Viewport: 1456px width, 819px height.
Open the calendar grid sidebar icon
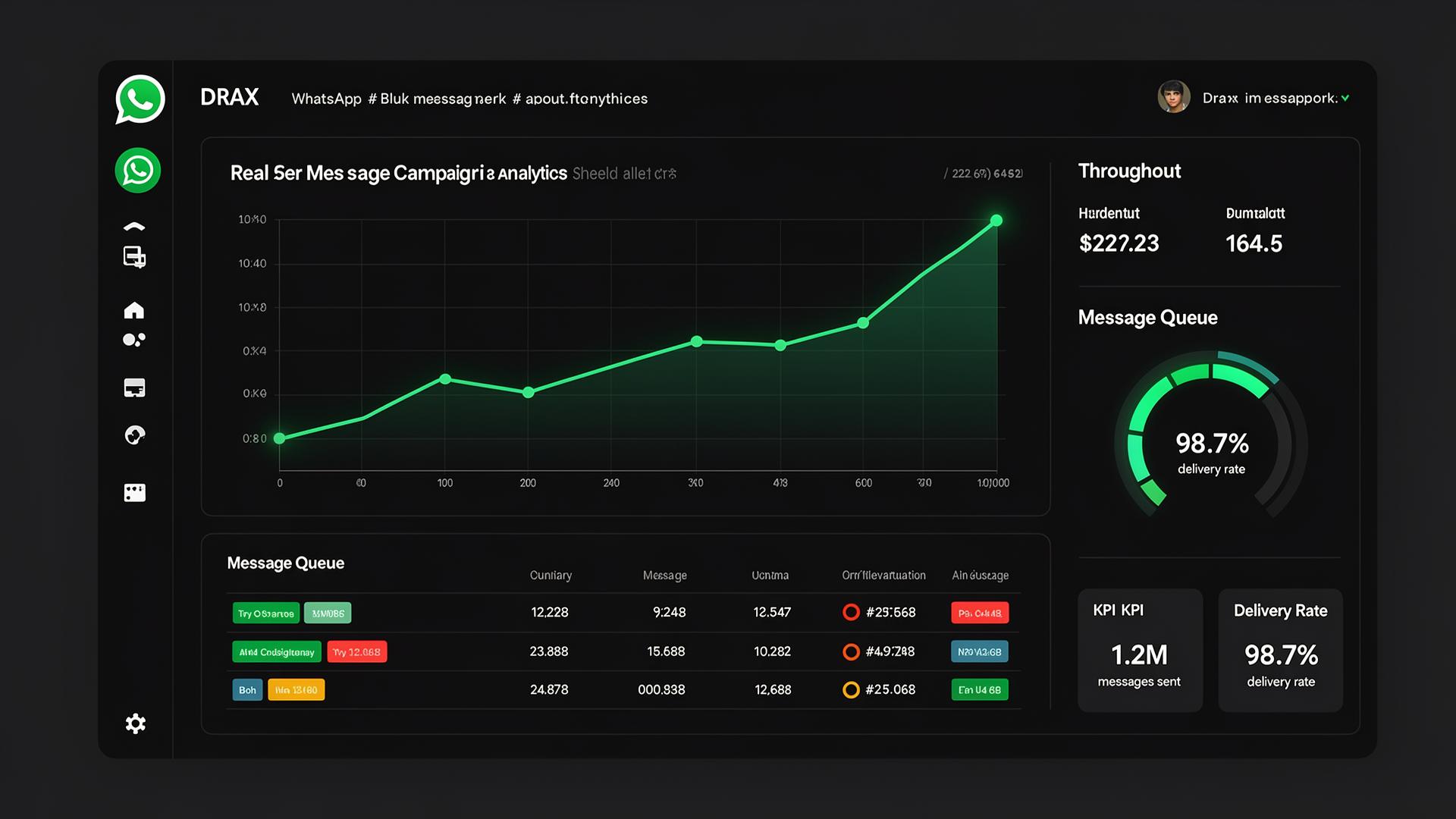pyautogui.click(x=134, y=493)
